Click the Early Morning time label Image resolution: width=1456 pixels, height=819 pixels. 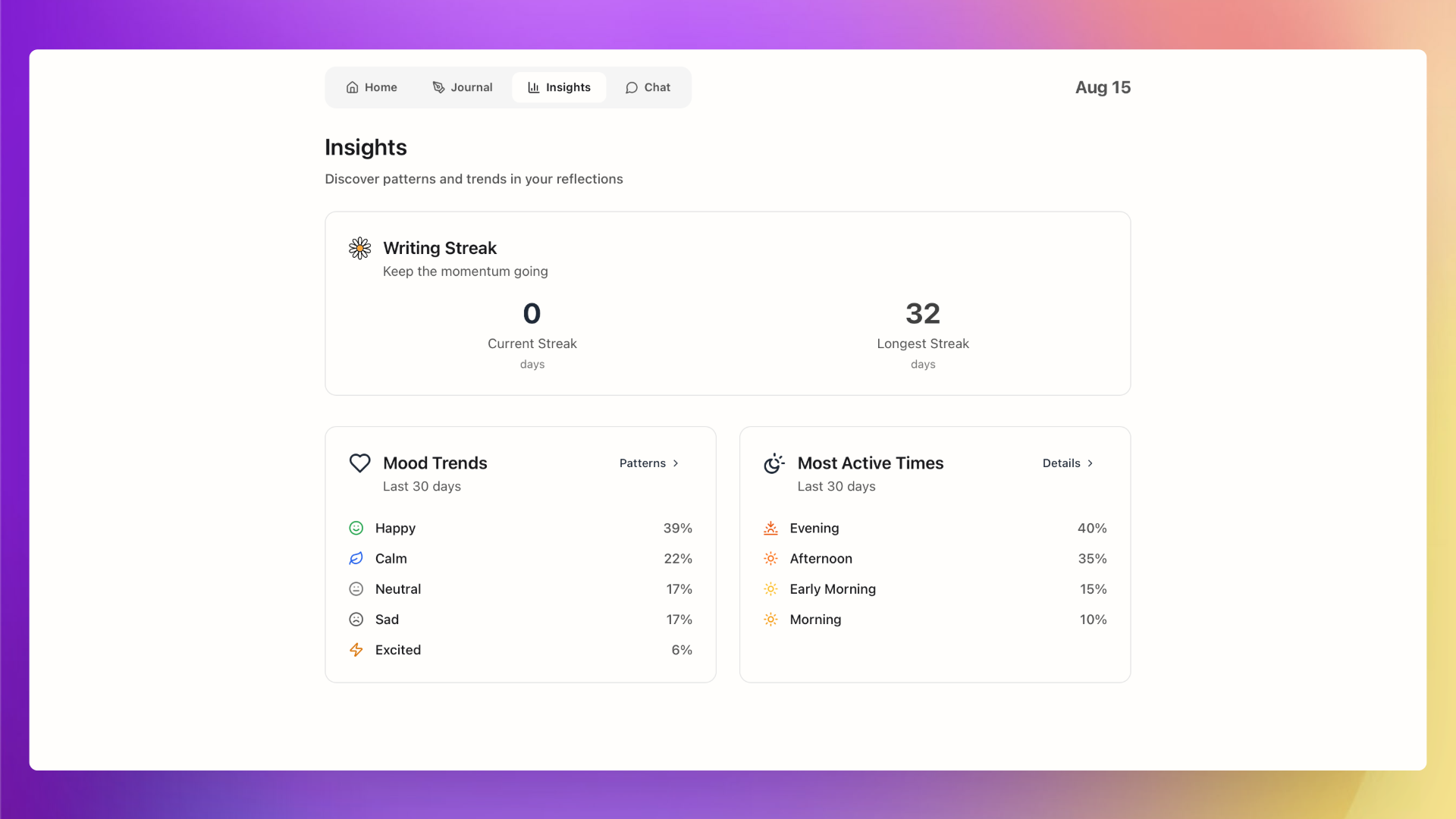click(833, 588)
